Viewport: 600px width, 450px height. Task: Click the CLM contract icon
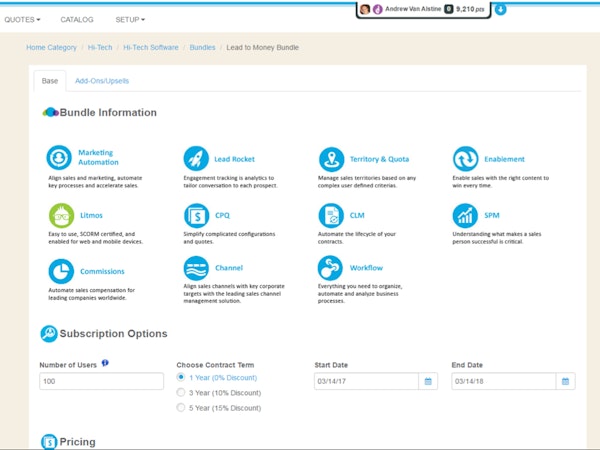[x=331, y=215]
